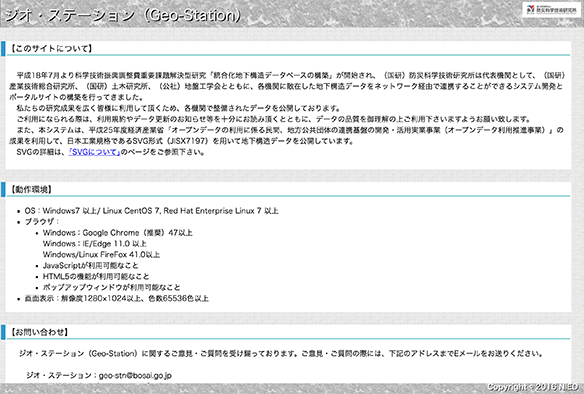This screenshot has height=394, width=584.
Task: Click the Windows IE/Edge 11.0 以上 line
Action: point(95,244)
